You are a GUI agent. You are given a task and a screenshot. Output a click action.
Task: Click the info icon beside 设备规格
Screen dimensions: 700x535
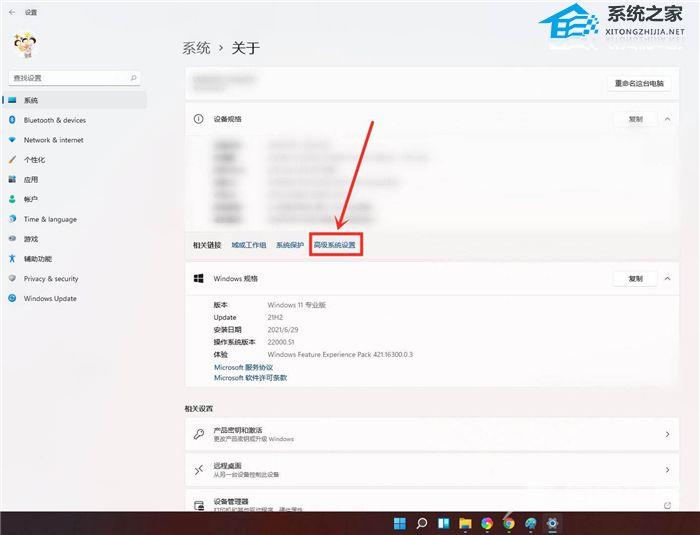coord(198,119)
